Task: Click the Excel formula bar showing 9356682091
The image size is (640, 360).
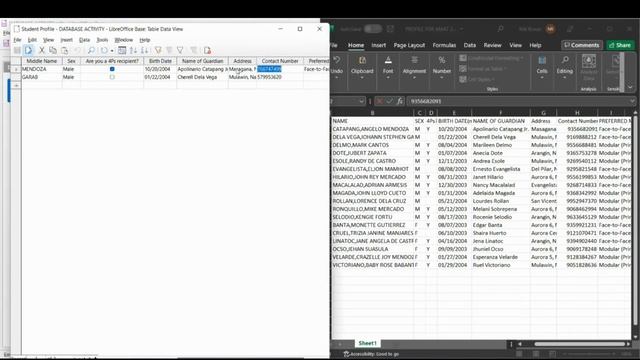Action: click(x=518, y=101)
